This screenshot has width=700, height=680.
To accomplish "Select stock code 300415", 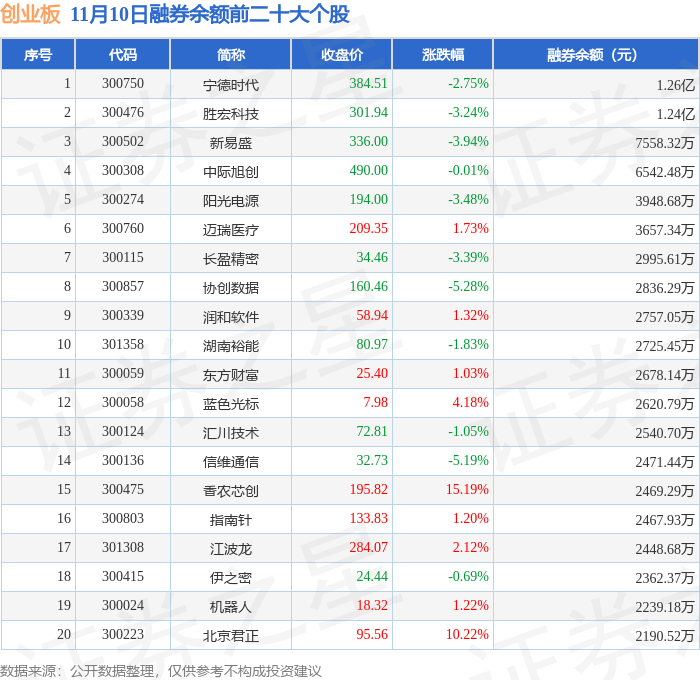I will coord(123,577).
